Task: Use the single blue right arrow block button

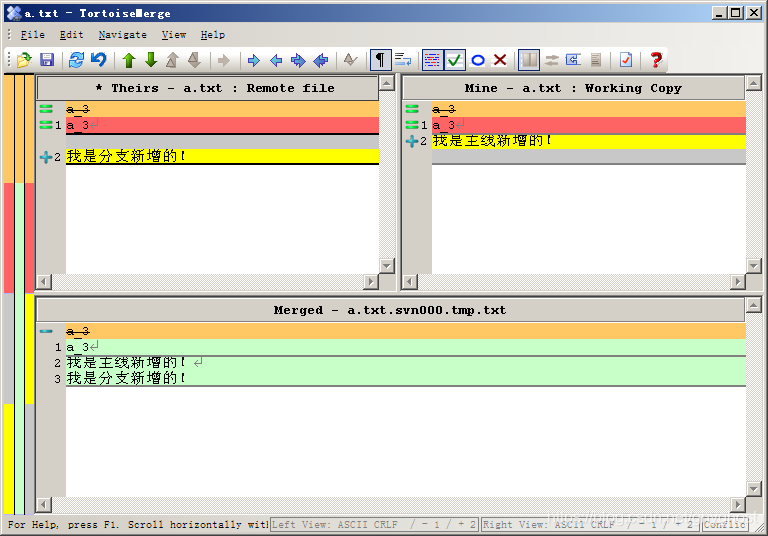Action: click(253, 60)
